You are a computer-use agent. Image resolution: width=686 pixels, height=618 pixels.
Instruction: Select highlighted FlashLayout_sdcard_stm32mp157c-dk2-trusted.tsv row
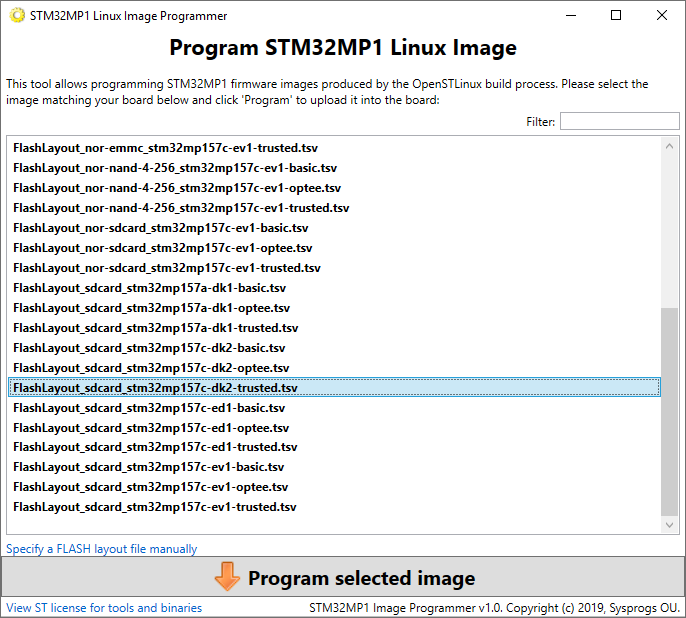click(335, 388)
